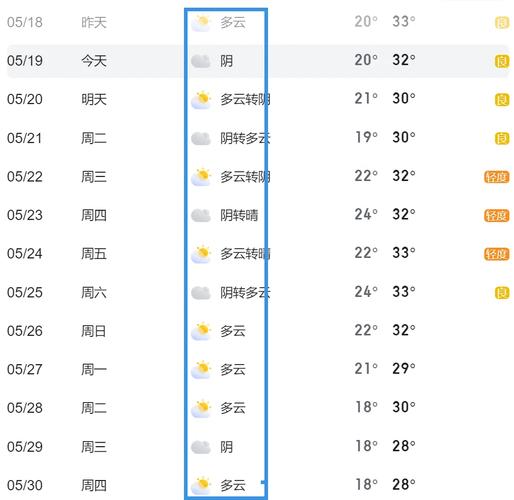
Task: Select the date 05/30
Action: [25, 485]
